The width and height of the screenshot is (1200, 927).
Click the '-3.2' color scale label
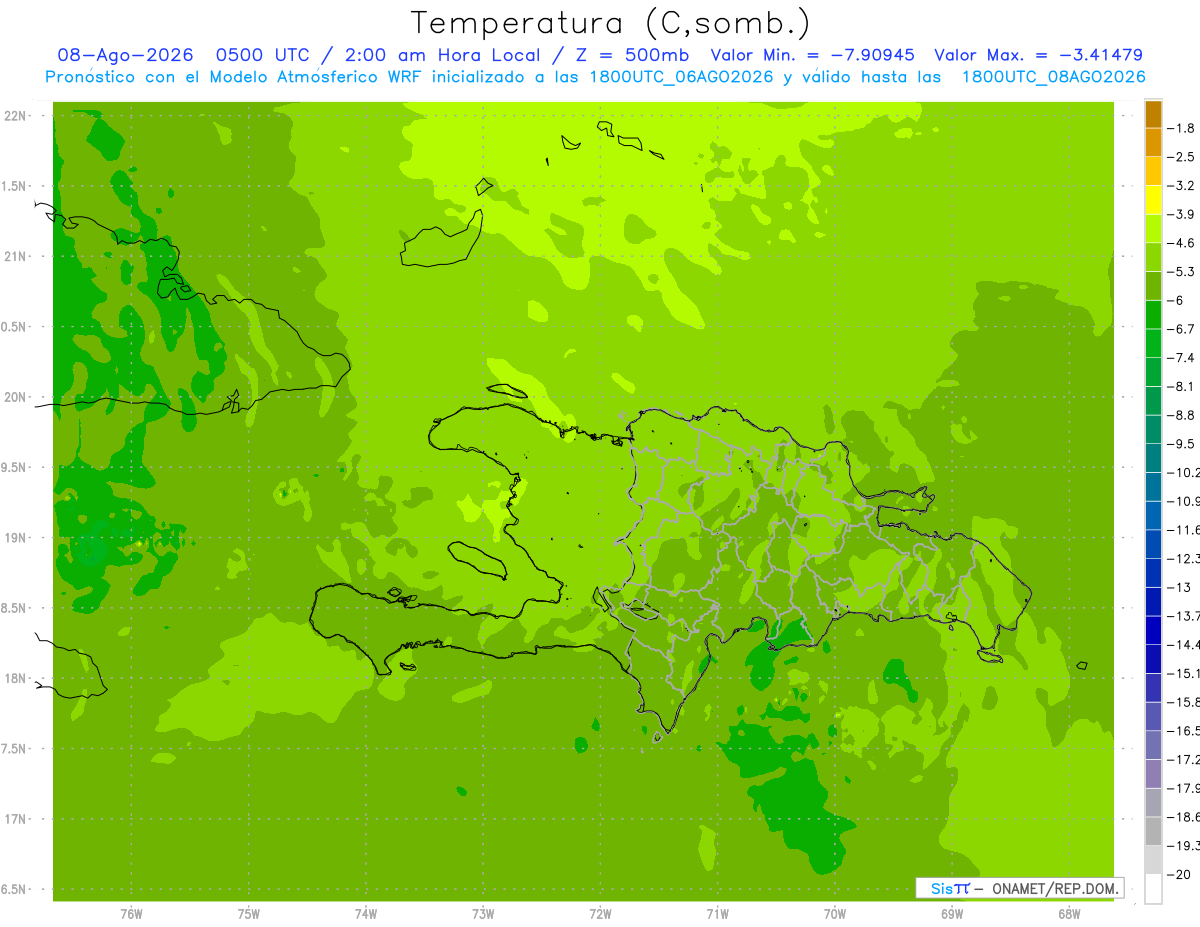pyautogui.click(x=1181, y=186)
